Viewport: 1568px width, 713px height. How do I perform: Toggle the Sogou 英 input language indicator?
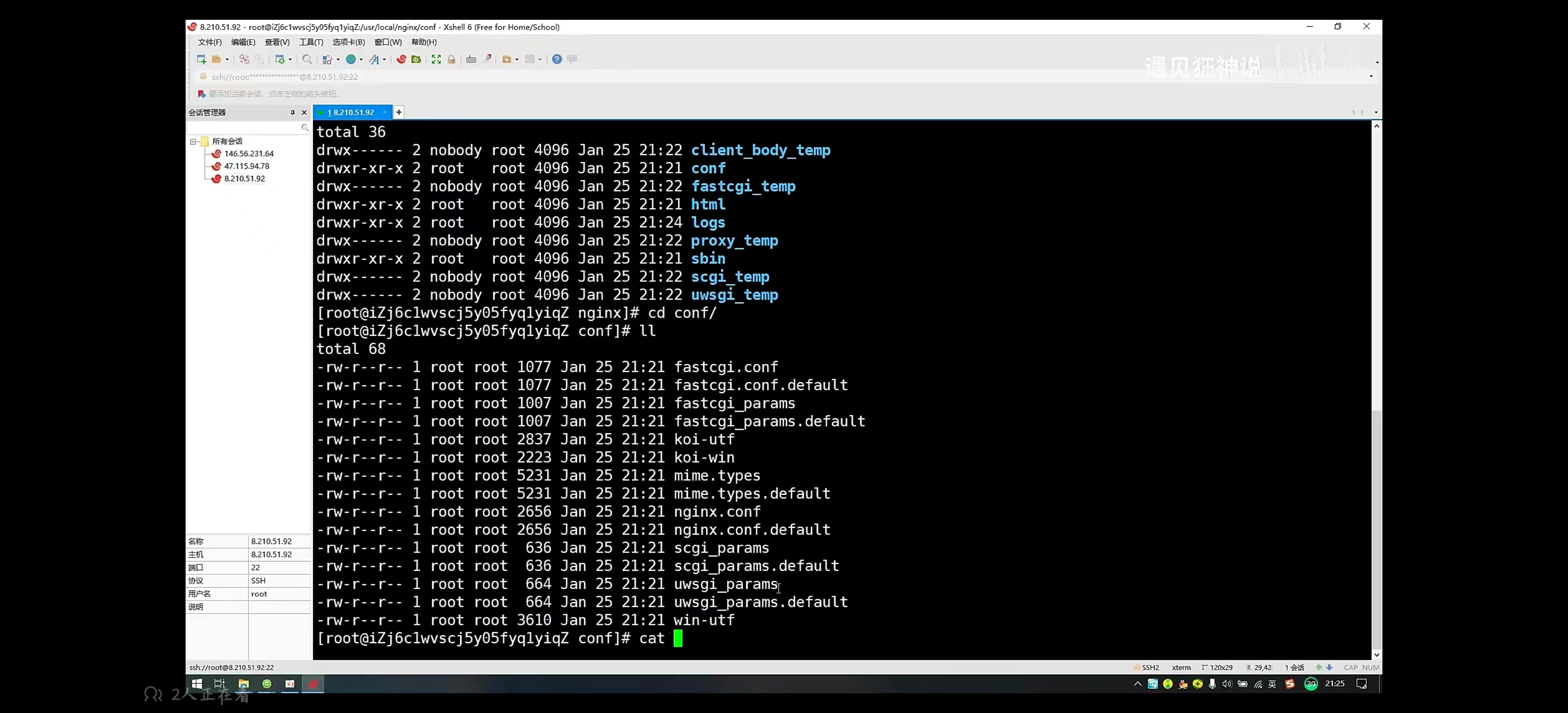1272,684
